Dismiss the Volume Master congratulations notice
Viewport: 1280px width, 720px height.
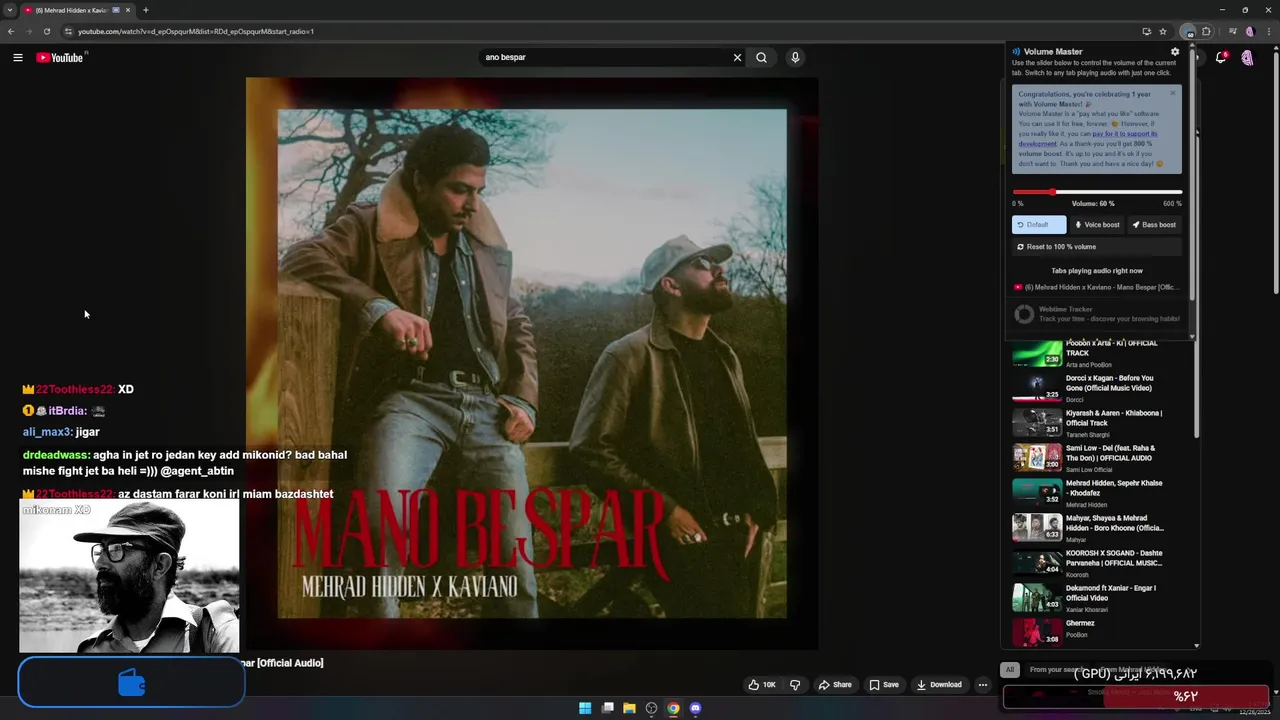coord(1173,94)
